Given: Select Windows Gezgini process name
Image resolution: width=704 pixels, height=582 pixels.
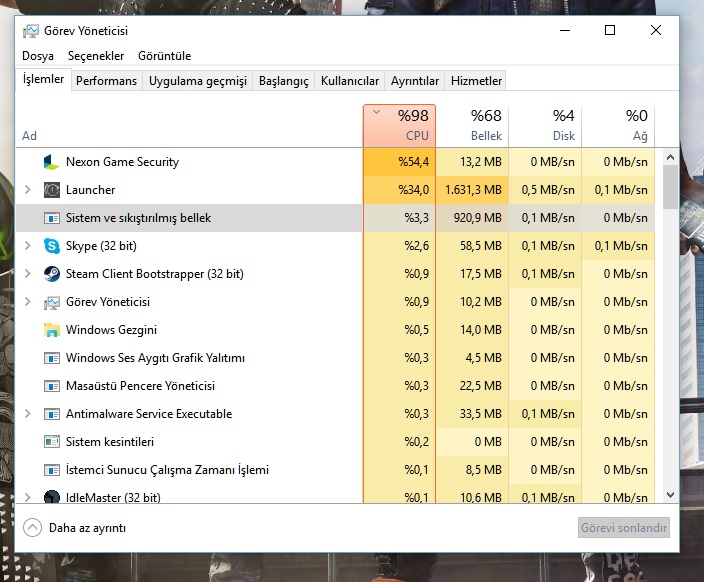Looking at the screenshot, I should tap(111, 330).
